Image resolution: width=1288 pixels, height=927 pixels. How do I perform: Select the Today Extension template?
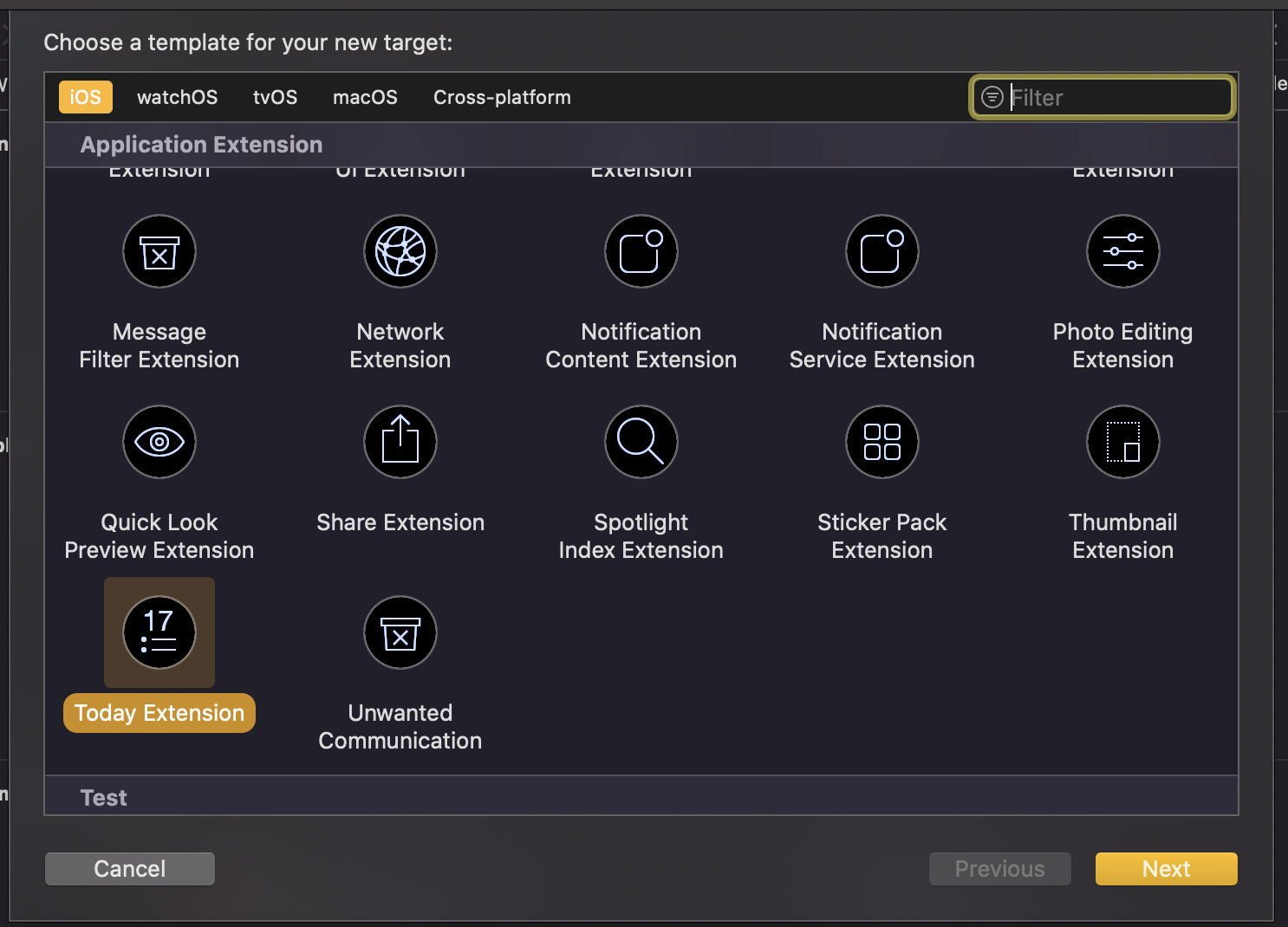point(159,632)
